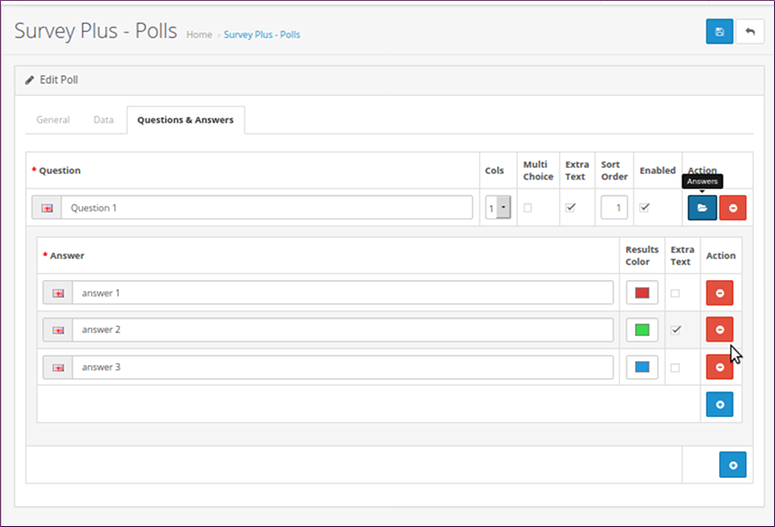Enable Multi Choice checkbox for Question 1
This screenshot has height=527, width=775.
(528, 208)
